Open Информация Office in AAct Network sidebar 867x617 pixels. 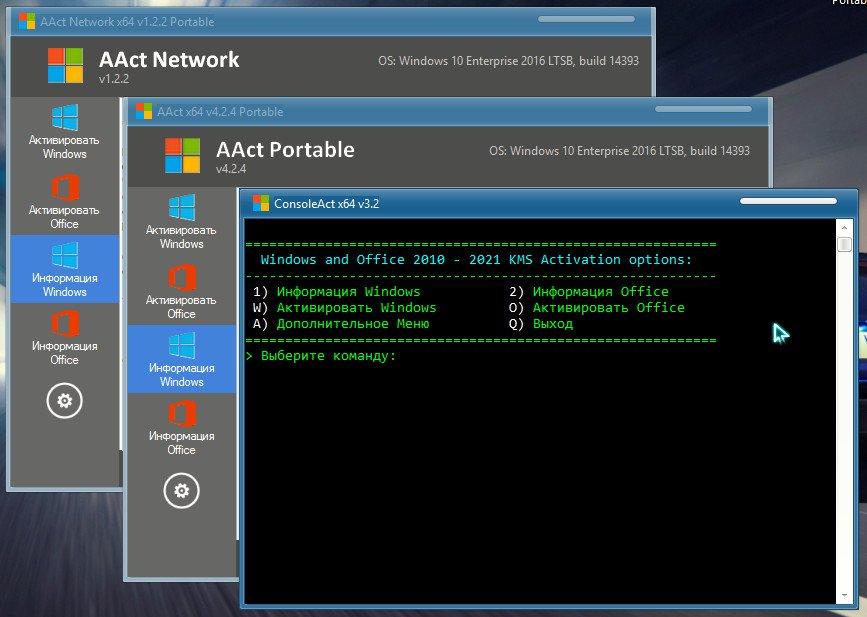click(x=65, y=326)
